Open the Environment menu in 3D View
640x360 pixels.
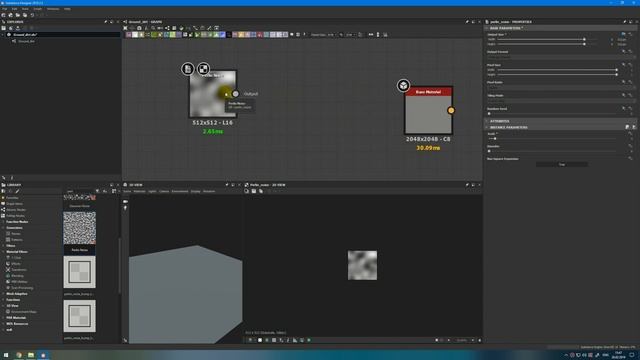click(x=180, y=191)
